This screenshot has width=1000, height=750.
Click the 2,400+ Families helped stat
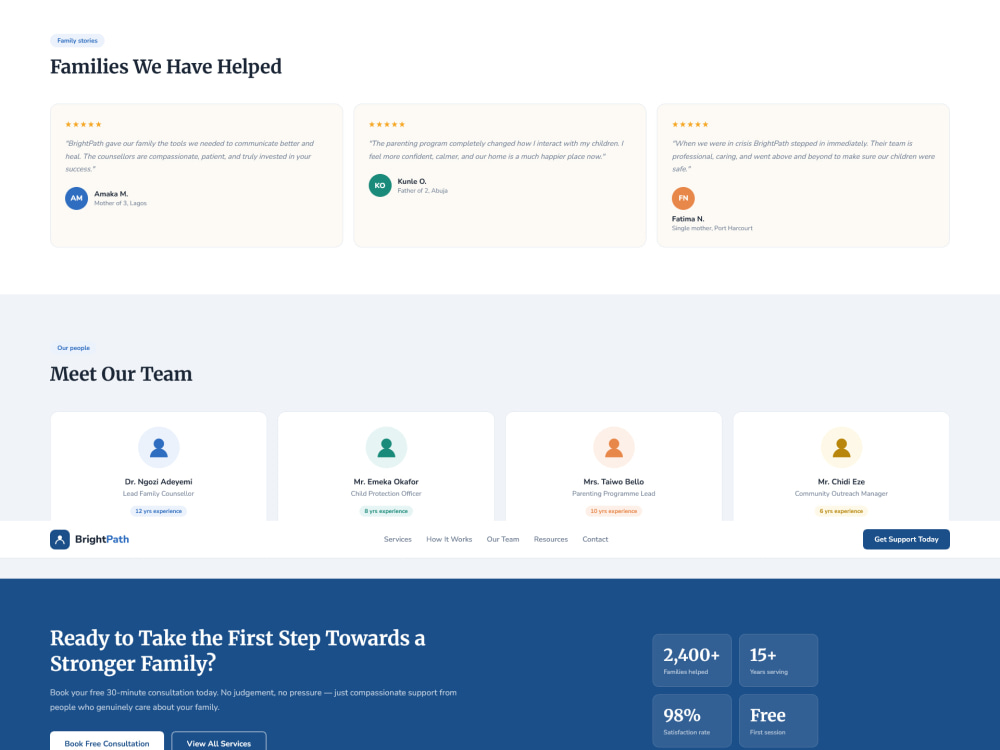[692, 661]
